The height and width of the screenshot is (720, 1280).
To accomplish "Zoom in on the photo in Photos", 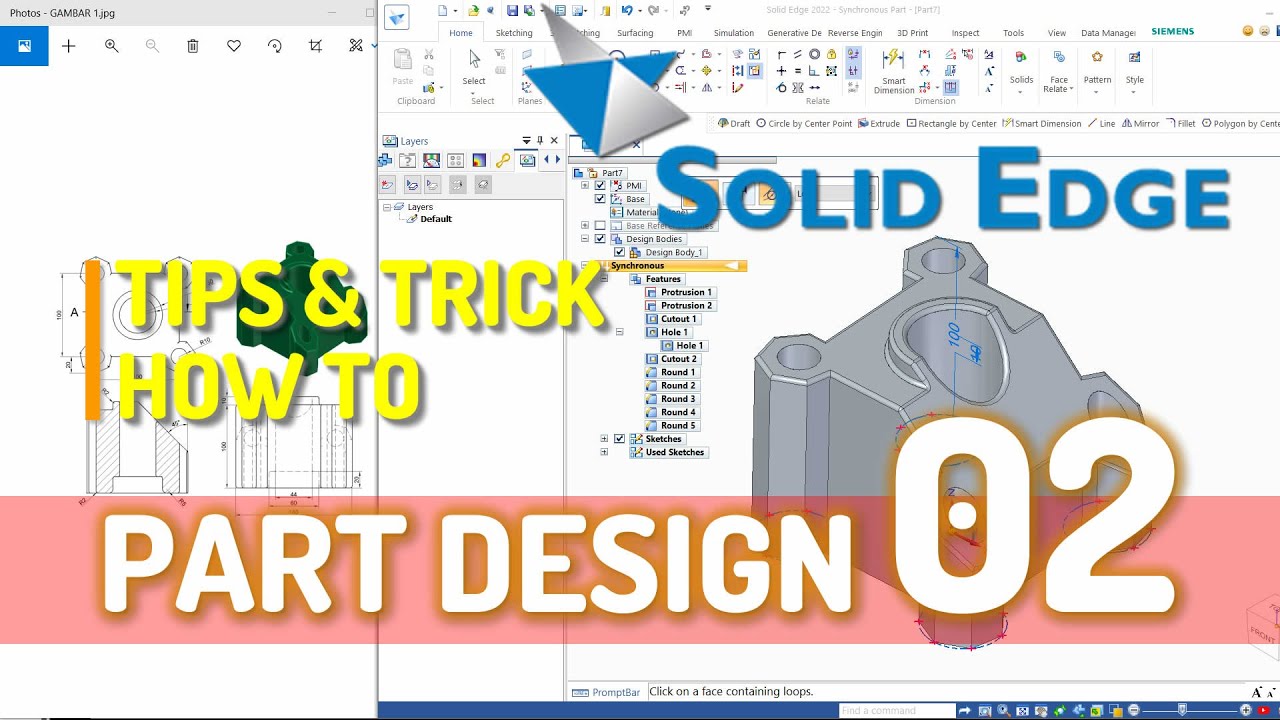I will [111, 46].
